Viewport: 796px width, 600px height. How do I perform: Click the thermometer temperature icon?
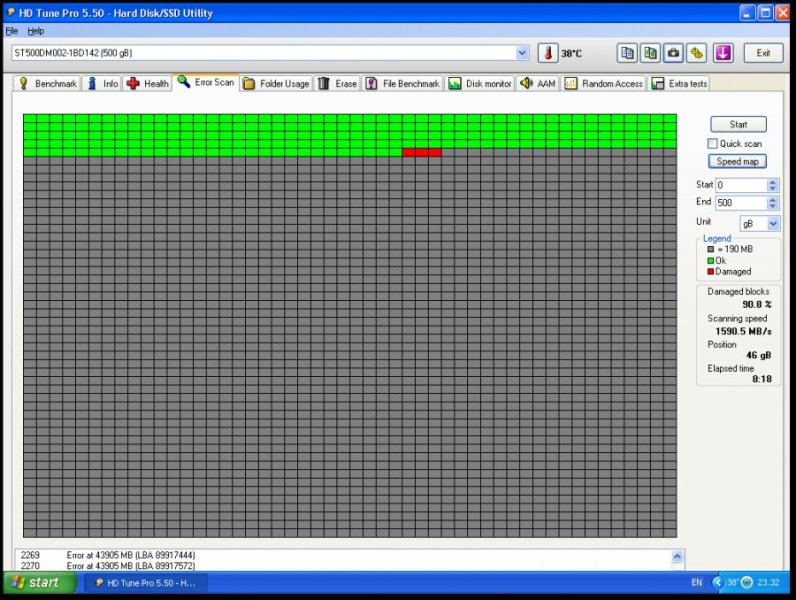(x=548, y=53)
